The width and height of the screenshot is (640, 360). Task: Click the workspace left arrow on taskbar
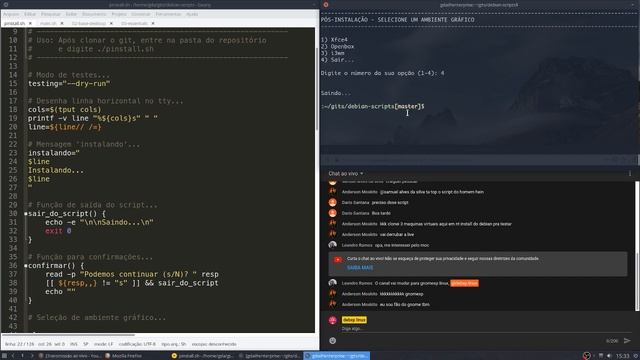pyautogui.click(x=13, y=356)
